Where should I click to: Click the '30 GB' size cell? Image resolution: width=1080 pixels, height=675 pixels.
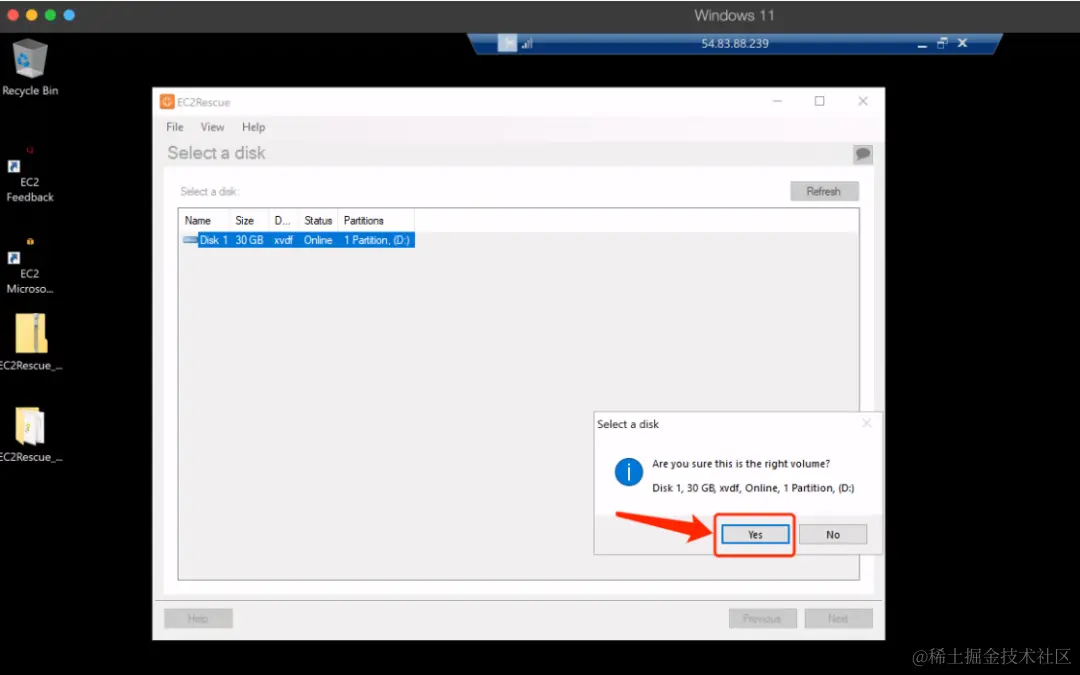(x=249, y=240)
